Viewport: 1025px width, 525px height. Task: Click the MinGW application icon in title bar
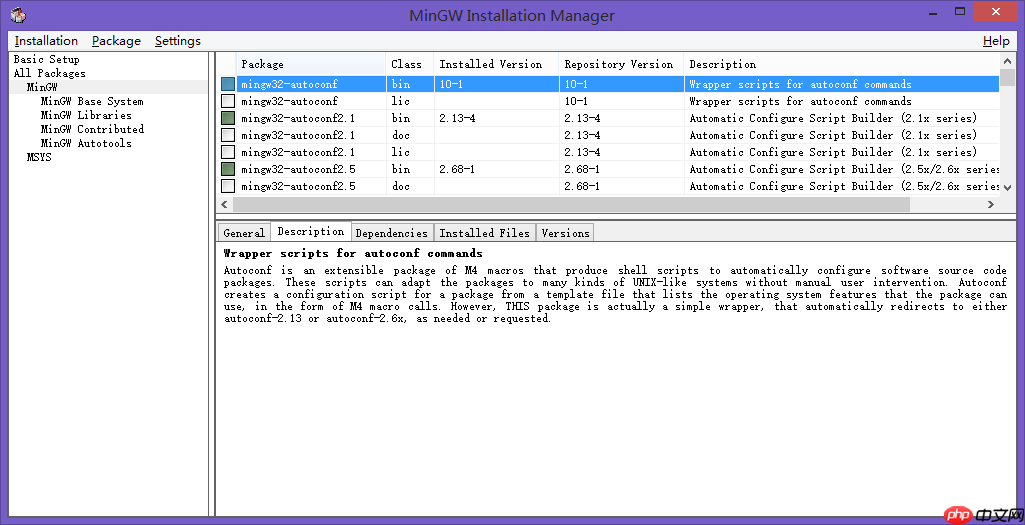point(18,15)
